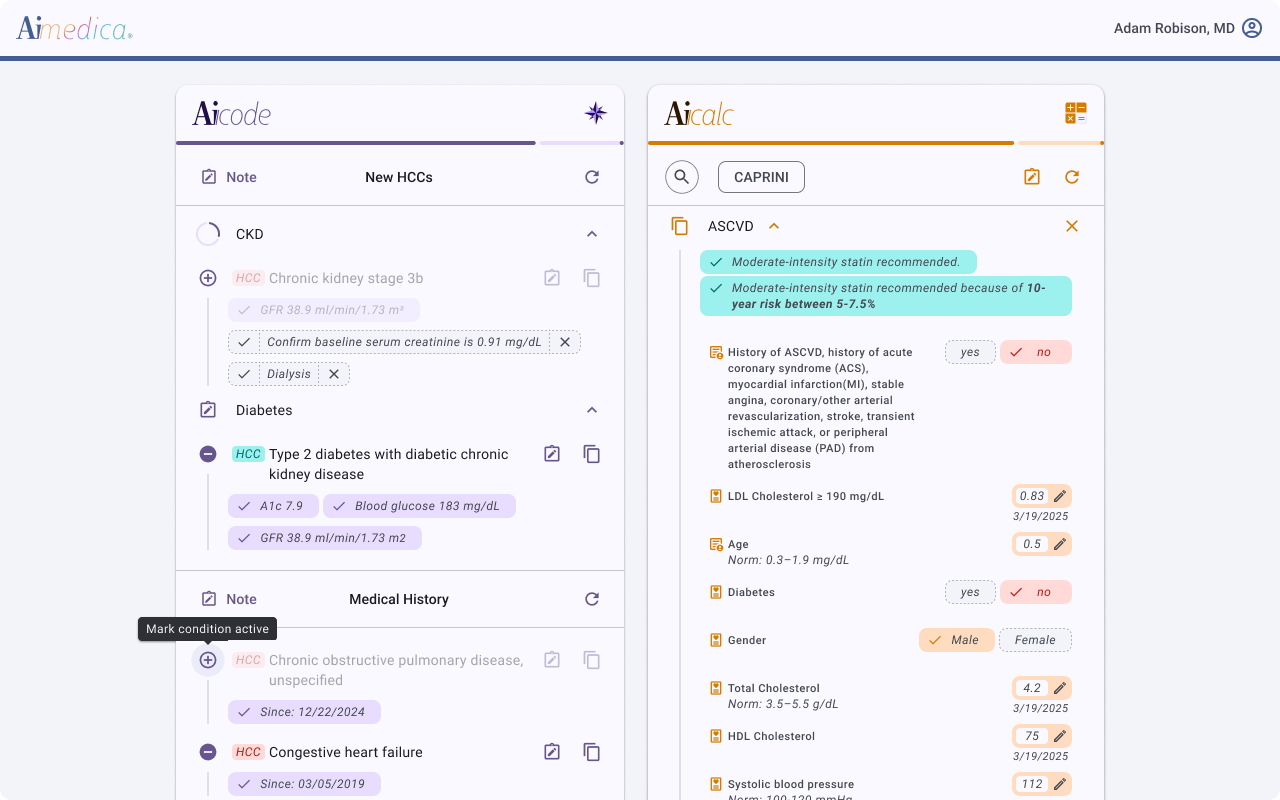Select 'yes' for History of ASCVD
Image resolution: width=1280 pixels, height=800 pixels.
(x=970, y=352)
